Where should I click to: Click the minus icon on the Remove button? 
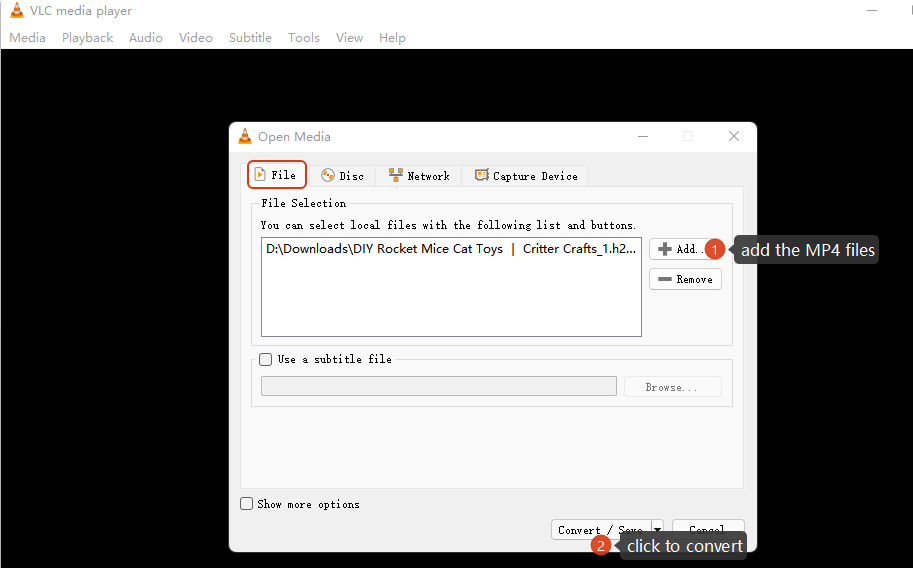pyautogui.click(x=664, y=279)
